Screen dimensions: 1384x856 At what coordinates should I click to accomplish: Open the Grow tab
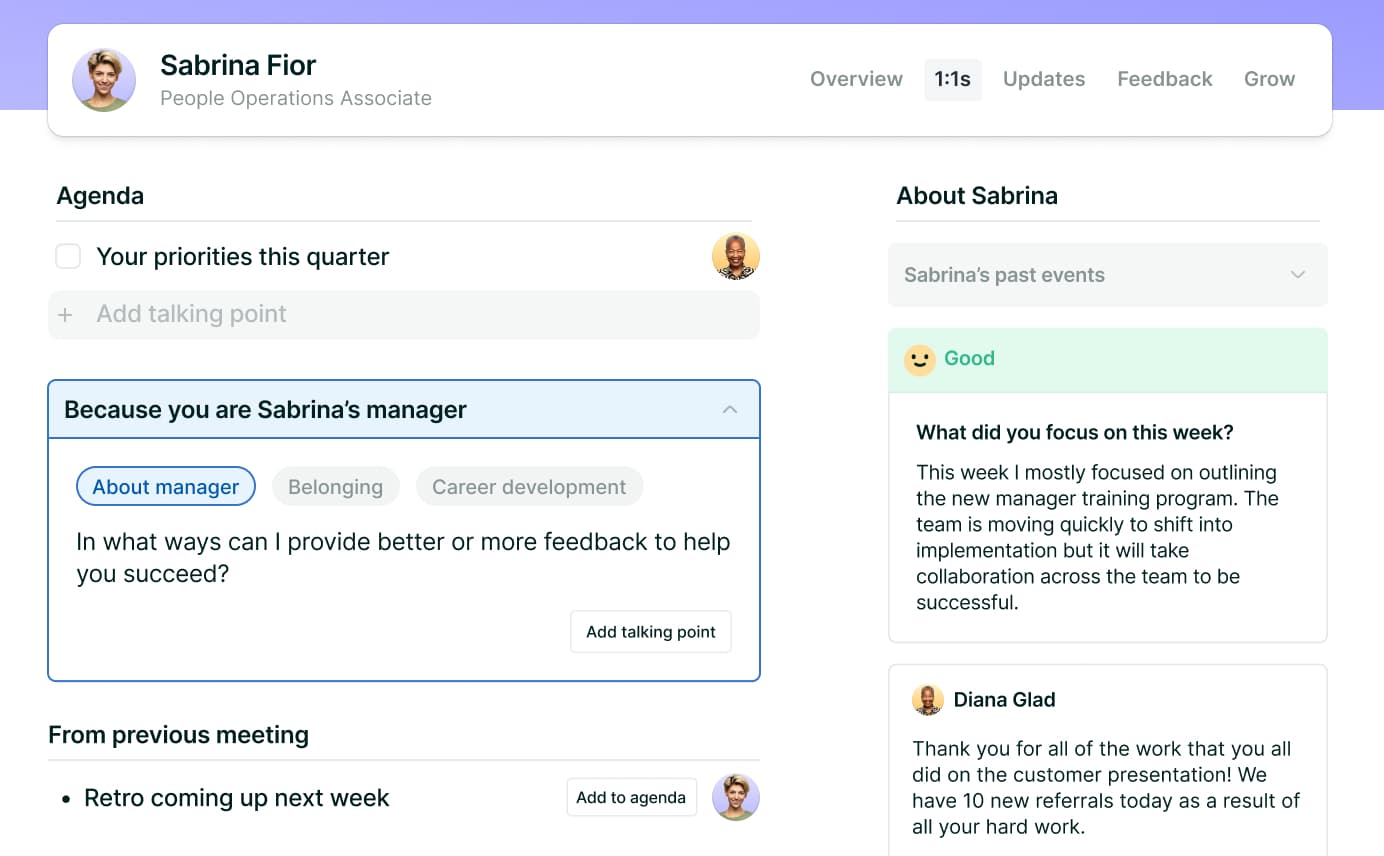click(1269, 79)
